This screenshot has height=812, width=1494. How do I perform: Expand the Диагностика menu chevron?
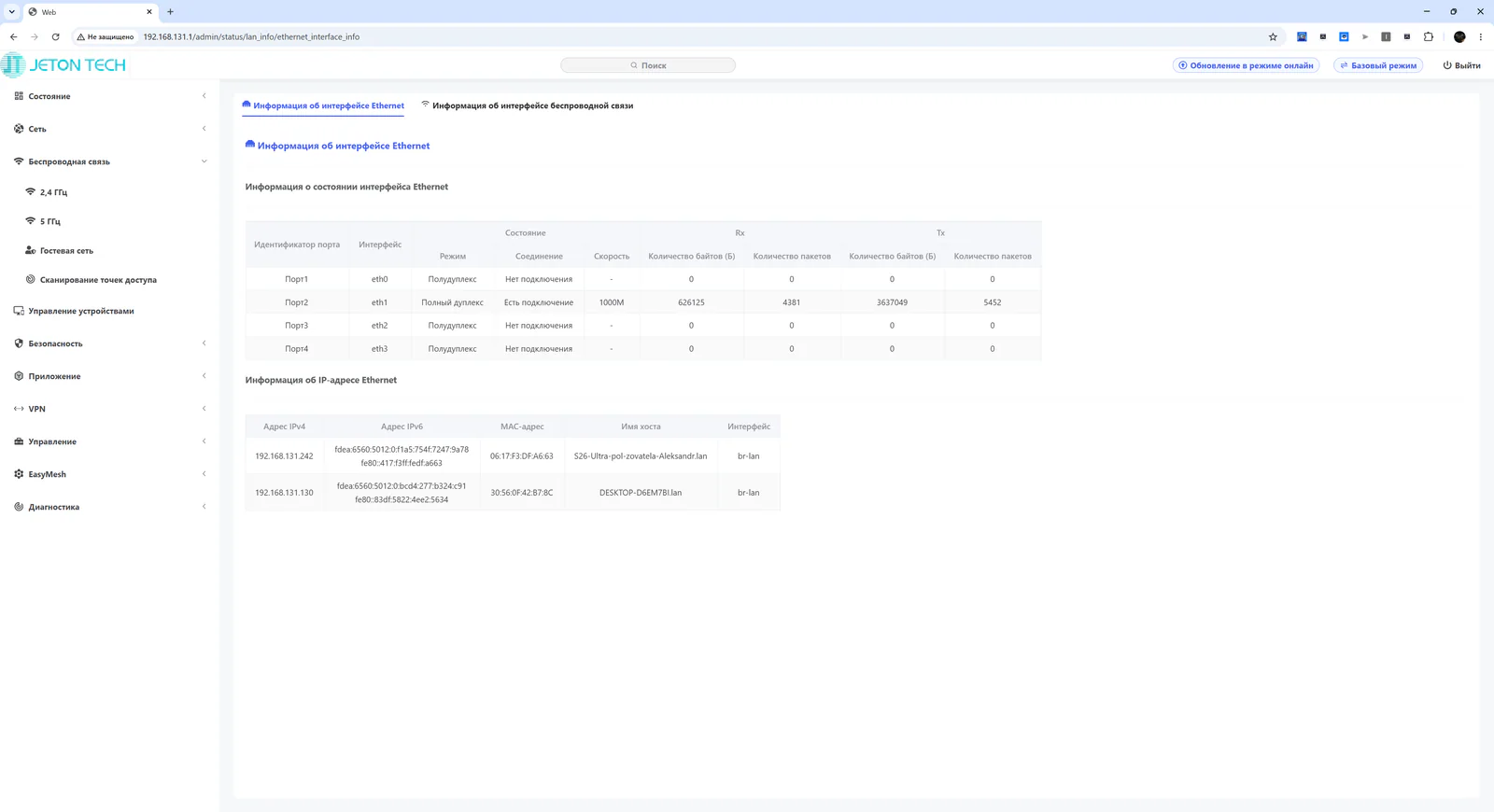click(x=204, y=507)
